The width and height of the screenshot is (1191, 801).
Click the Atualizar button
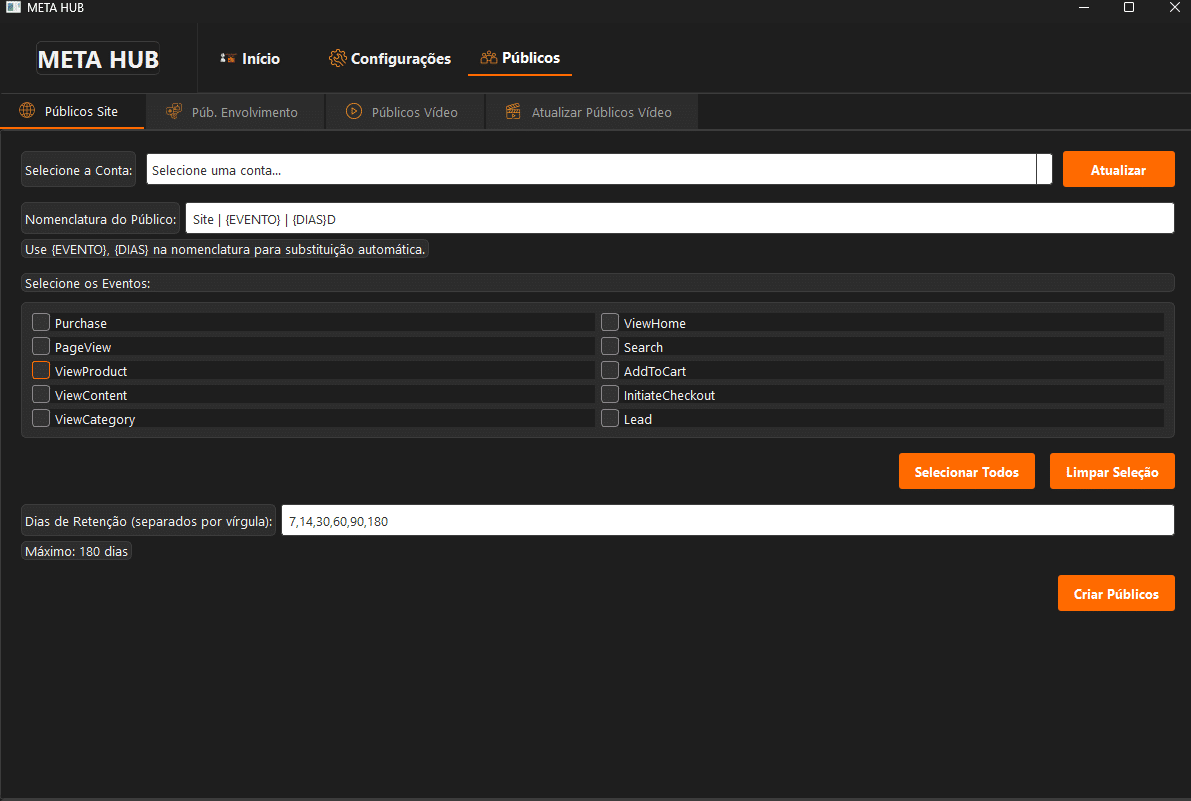[1118, 169]
